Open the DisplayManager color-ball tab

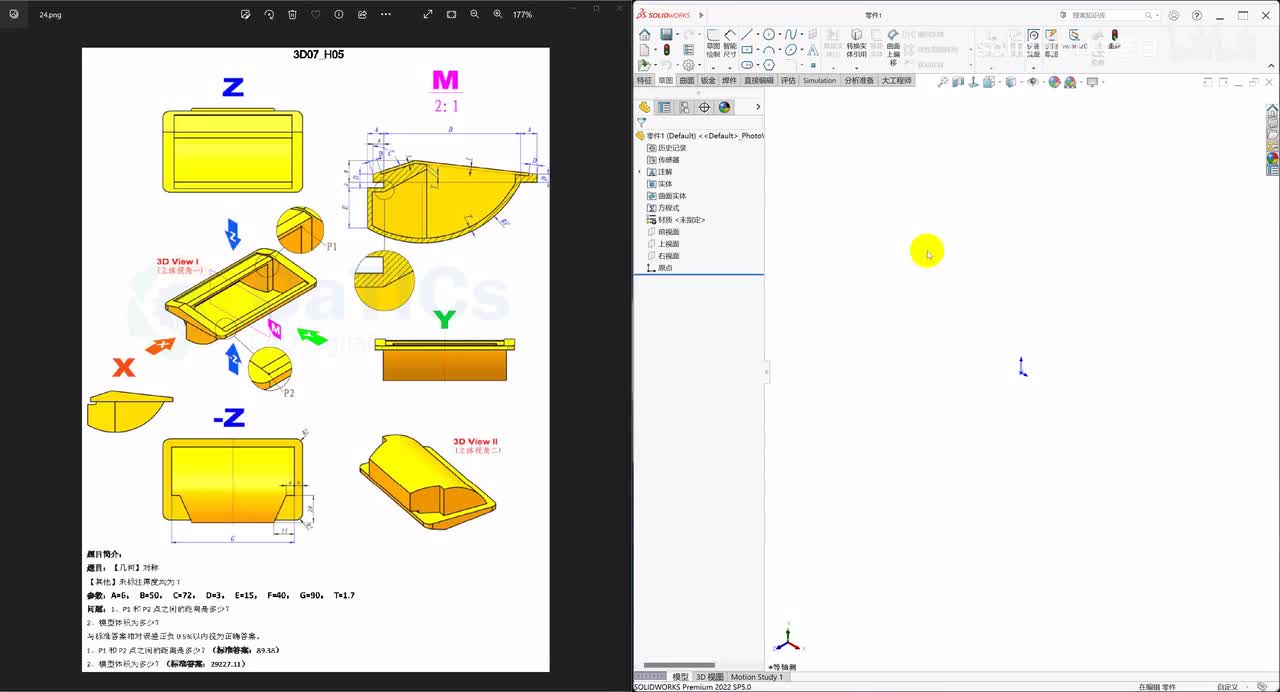[724, 107]
